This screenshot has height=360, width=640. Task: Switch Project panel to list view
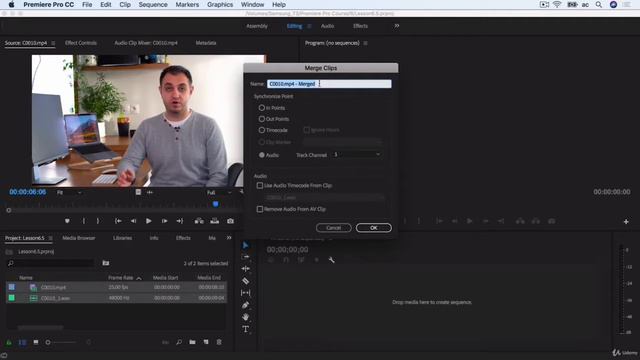(22, 342)
